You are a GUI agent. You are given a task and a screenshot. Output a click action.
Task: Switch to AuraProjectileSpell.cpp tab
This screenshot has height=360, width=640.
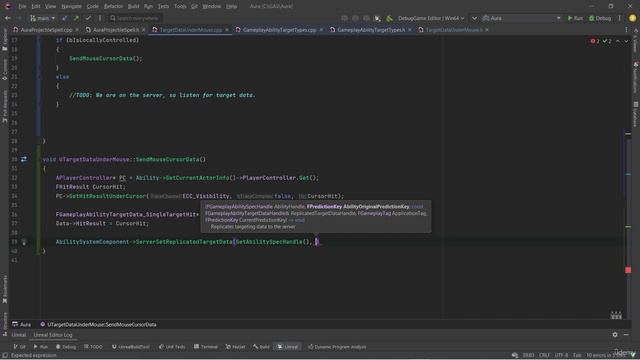[x=46, y=30]
